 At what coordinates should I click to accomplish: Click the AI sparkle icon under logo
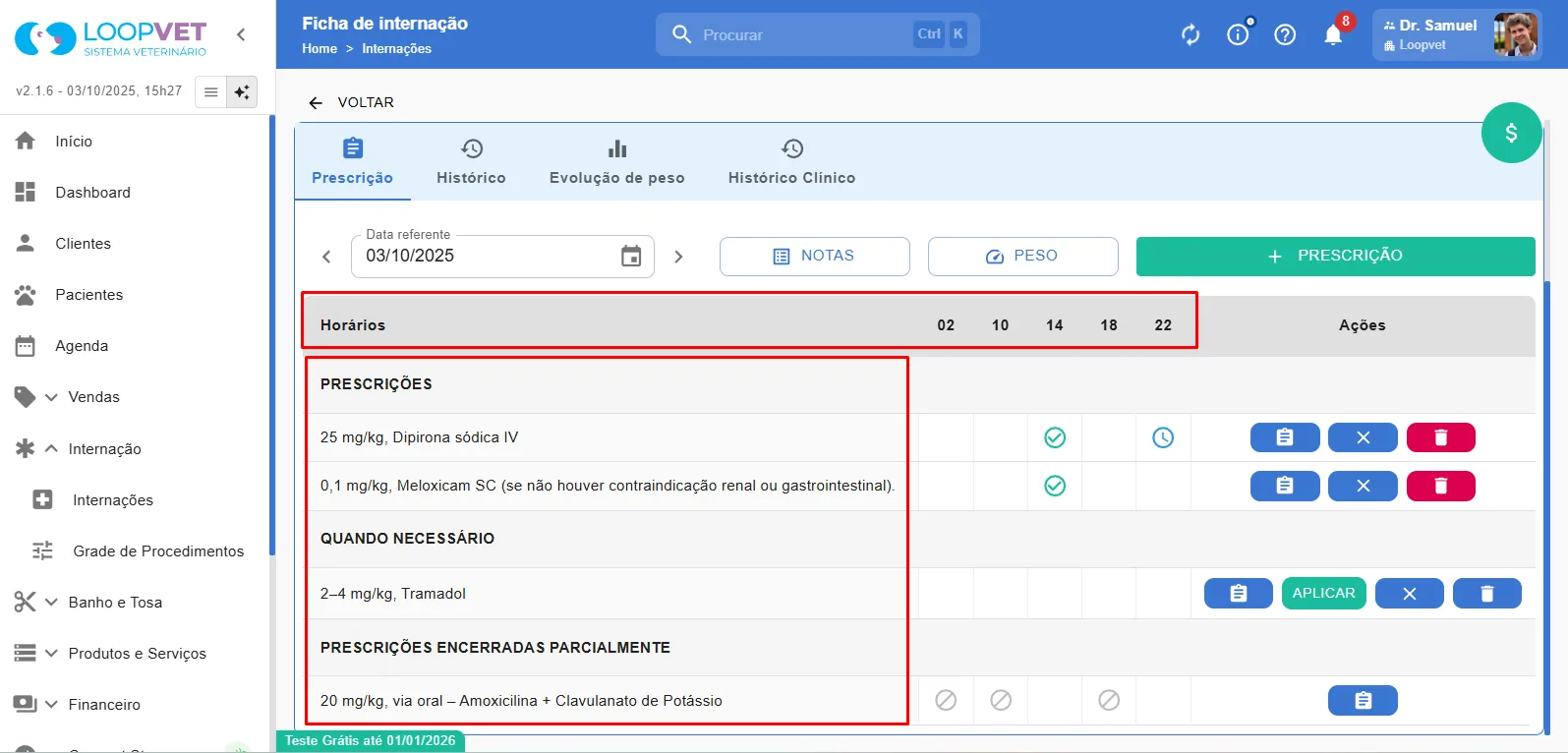point(242,91)
